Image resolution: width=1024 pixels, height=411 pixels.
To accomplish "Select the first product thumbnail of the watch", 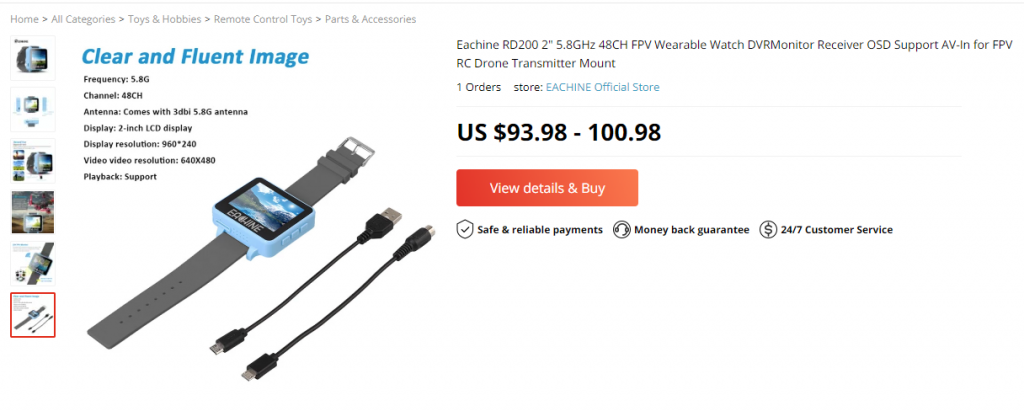I will click(33, 58).
